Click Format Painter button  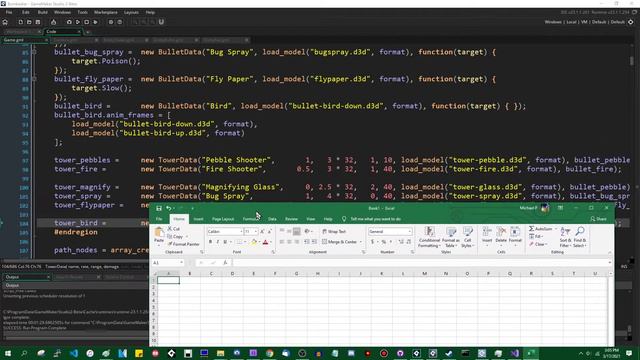pyautogui.click(x=183, y=244)
